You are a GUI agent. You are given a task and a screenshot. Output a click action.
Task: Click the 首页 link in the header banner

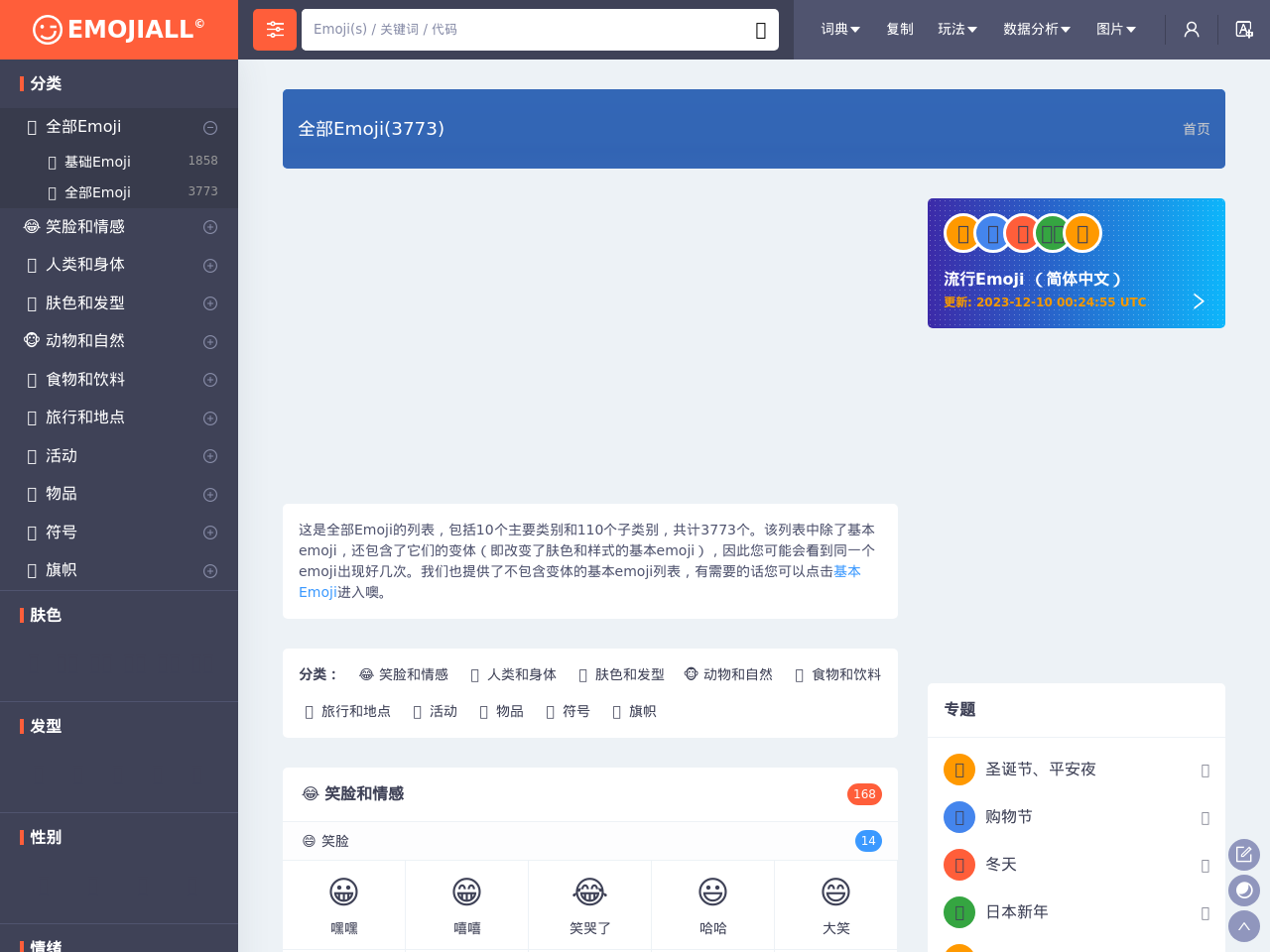click(x=1196, y=129)
